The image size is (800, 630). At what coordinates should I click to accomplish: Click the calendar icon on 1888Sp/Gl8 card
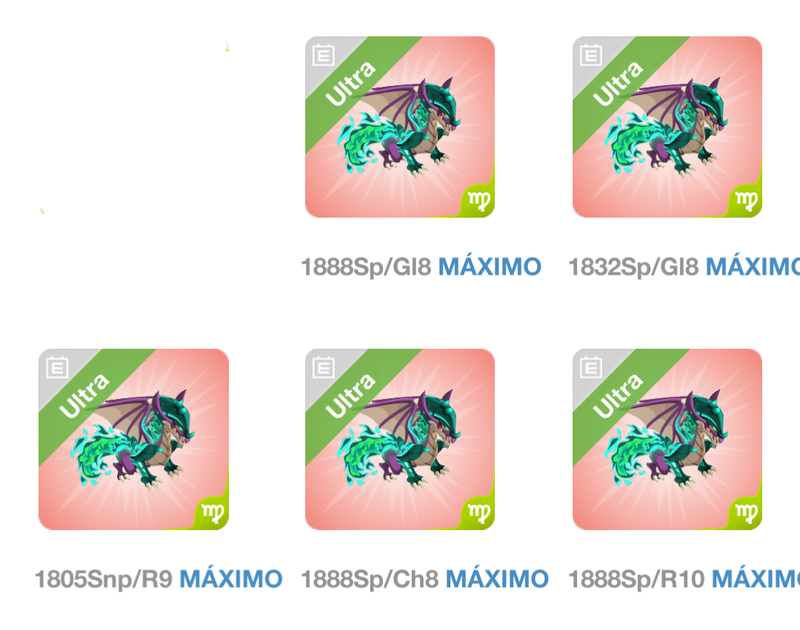point(323,55)
